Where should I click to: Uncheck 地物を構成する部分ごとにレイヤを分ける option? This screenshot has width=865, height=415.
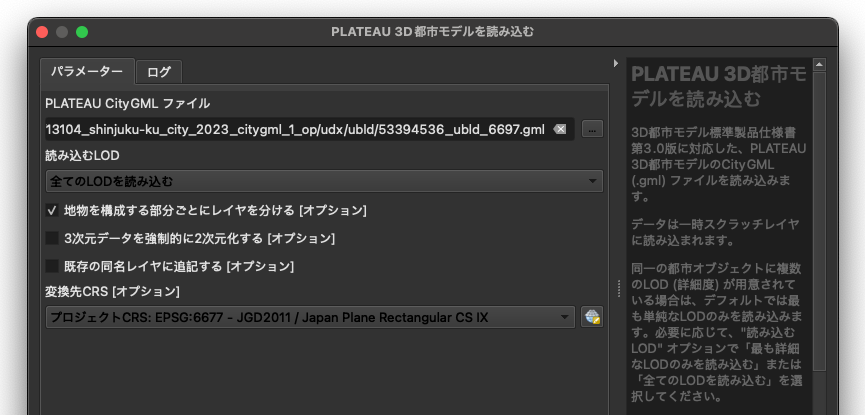coord(52,210)
